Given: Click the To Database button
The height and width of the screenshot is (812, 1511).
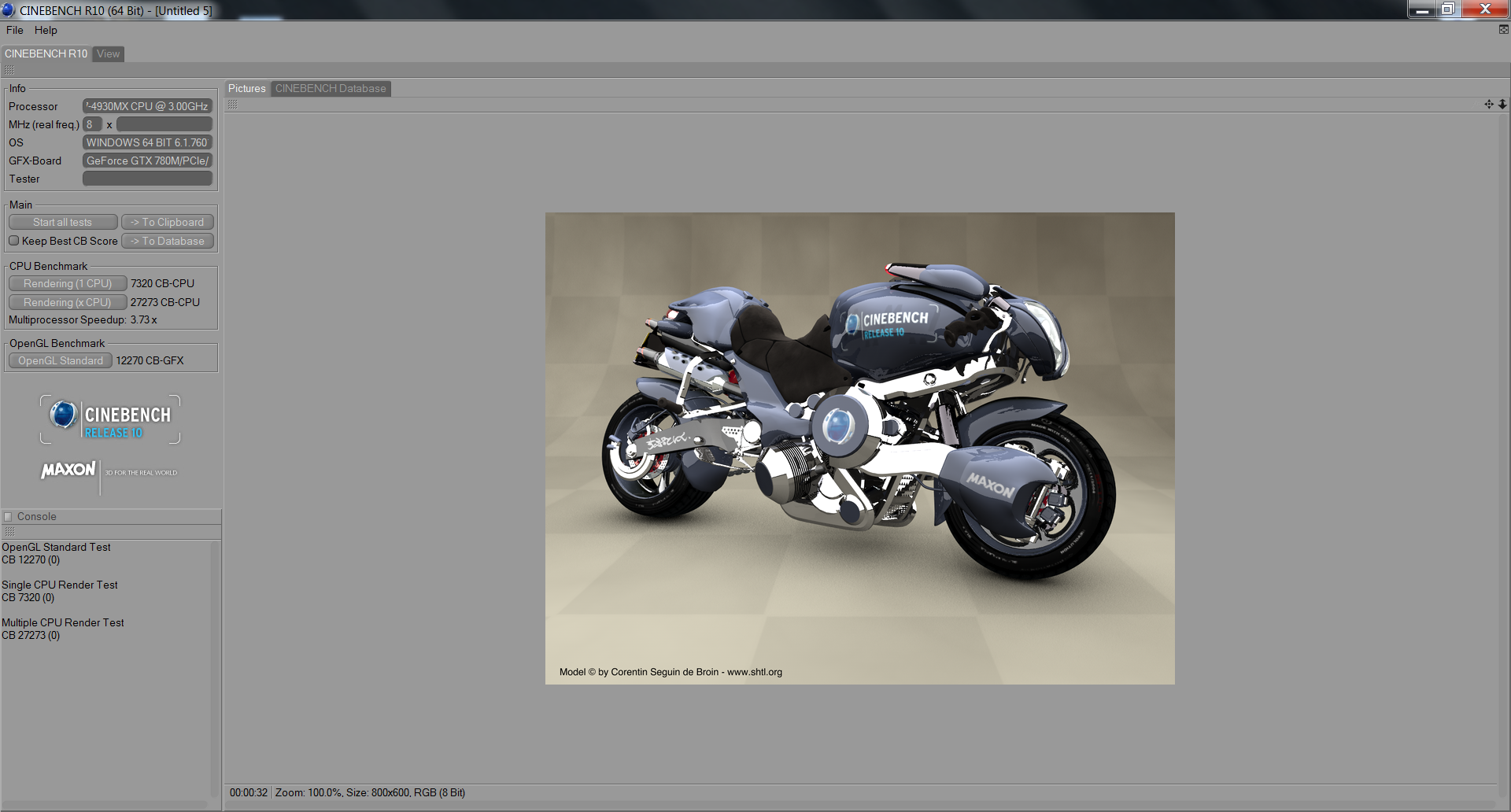Looking at the screenshot, I should point(168,241).
